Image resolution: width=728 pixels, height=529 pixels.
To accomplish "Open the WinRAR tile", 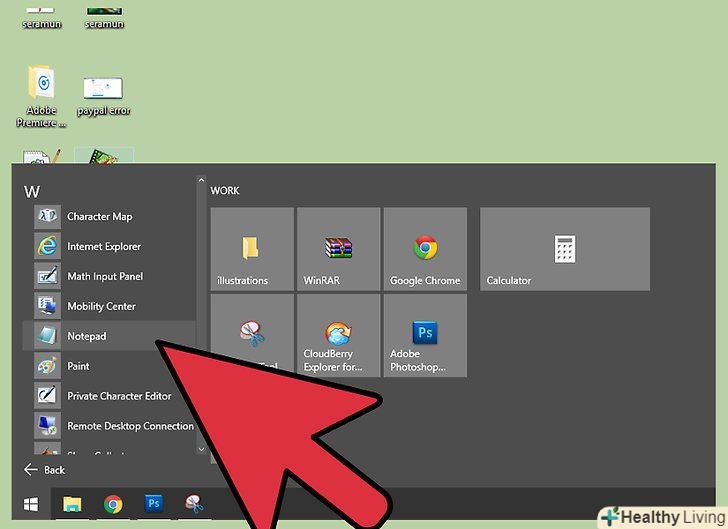I will pyautogui.click(x=338, y=250).
